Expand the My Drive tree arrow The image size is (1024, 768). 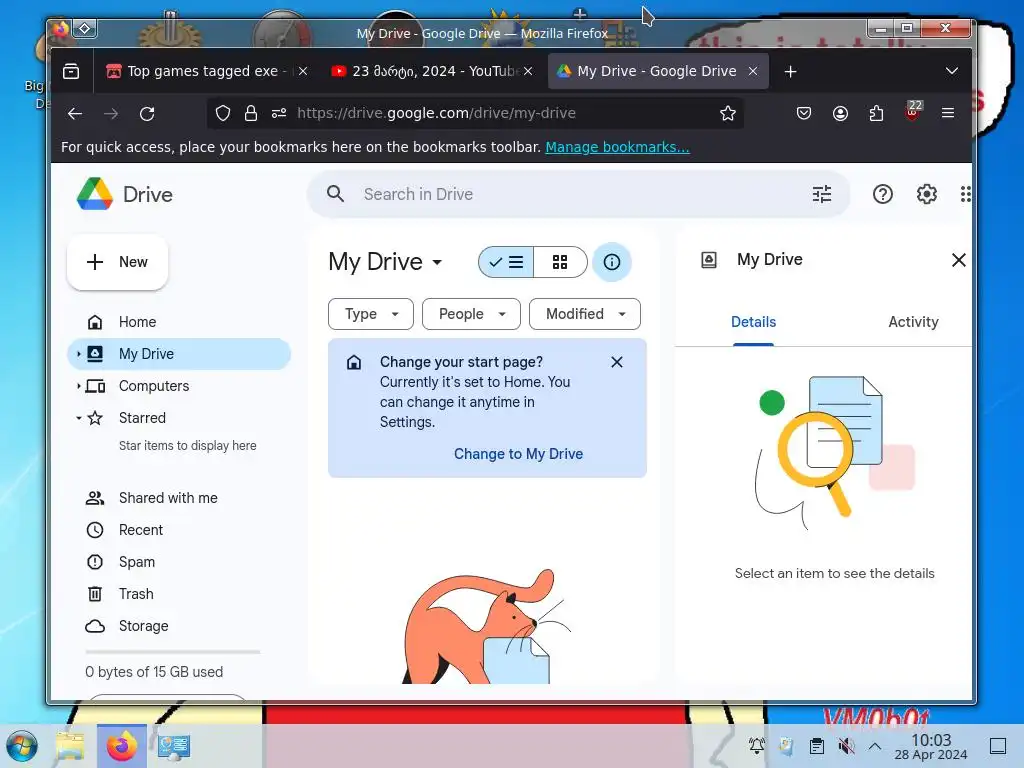78,354
